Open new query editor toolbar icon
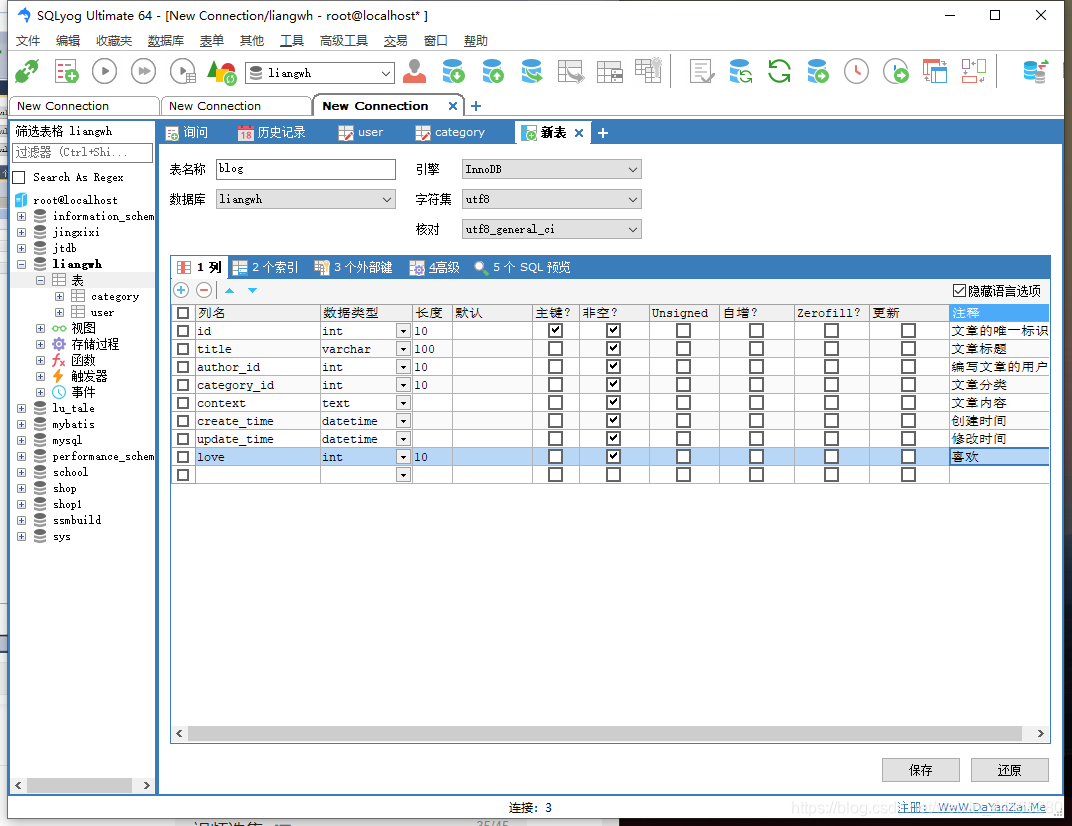 pos(66,72)
